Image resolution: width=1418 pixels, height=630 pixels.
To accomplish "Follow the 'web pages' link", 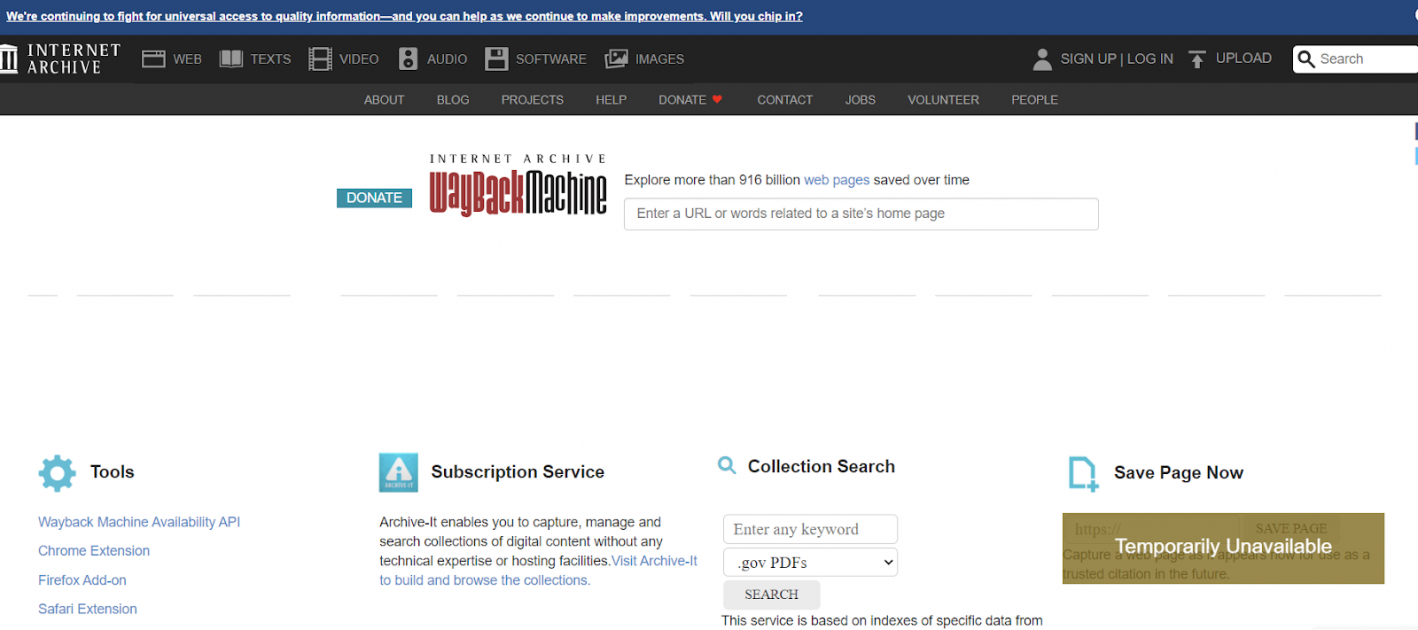I will point(836,180).
